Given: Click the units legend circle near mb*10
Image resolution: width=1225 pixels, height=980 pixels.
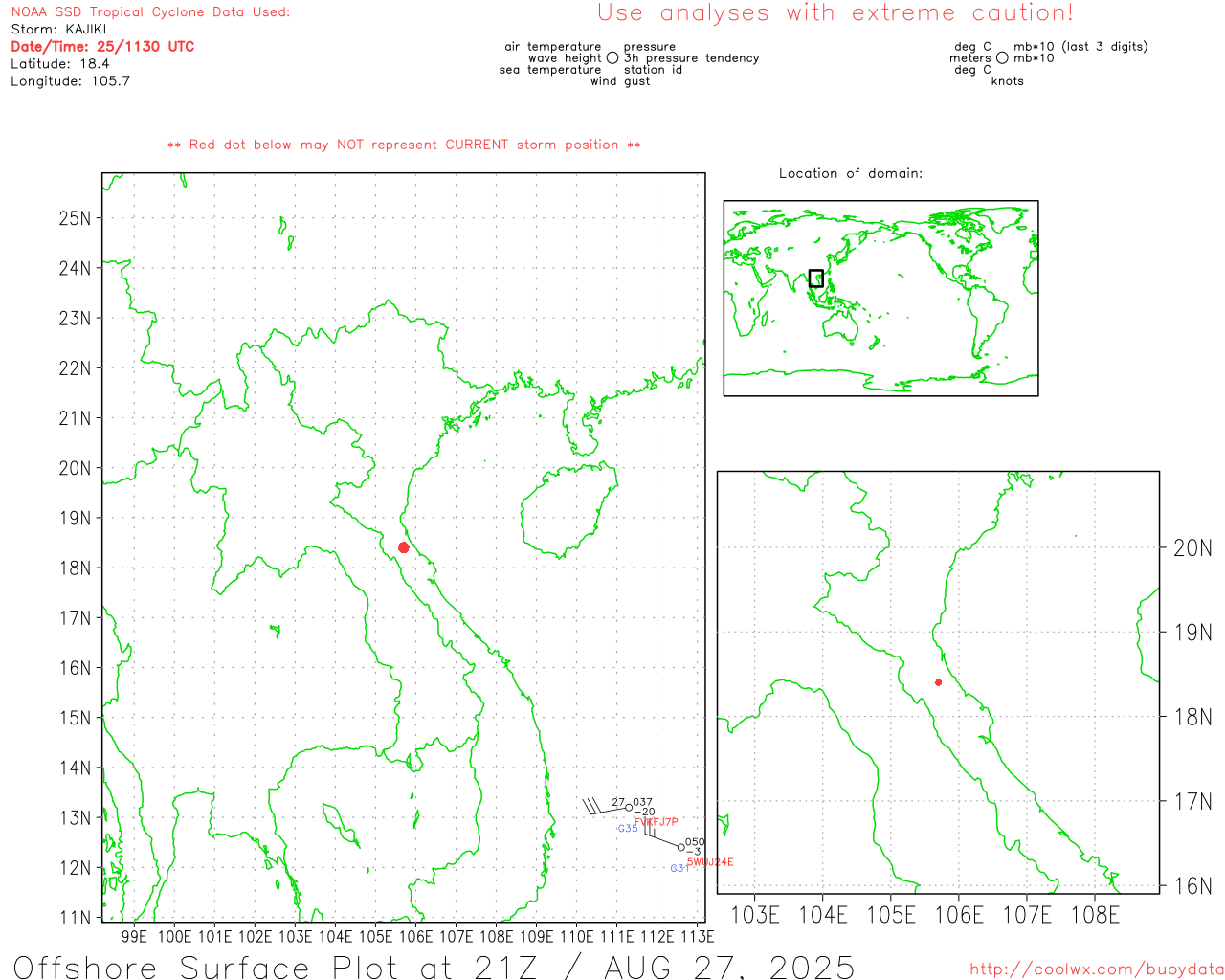Looking at the screenshot, I should coord(1002,58).
